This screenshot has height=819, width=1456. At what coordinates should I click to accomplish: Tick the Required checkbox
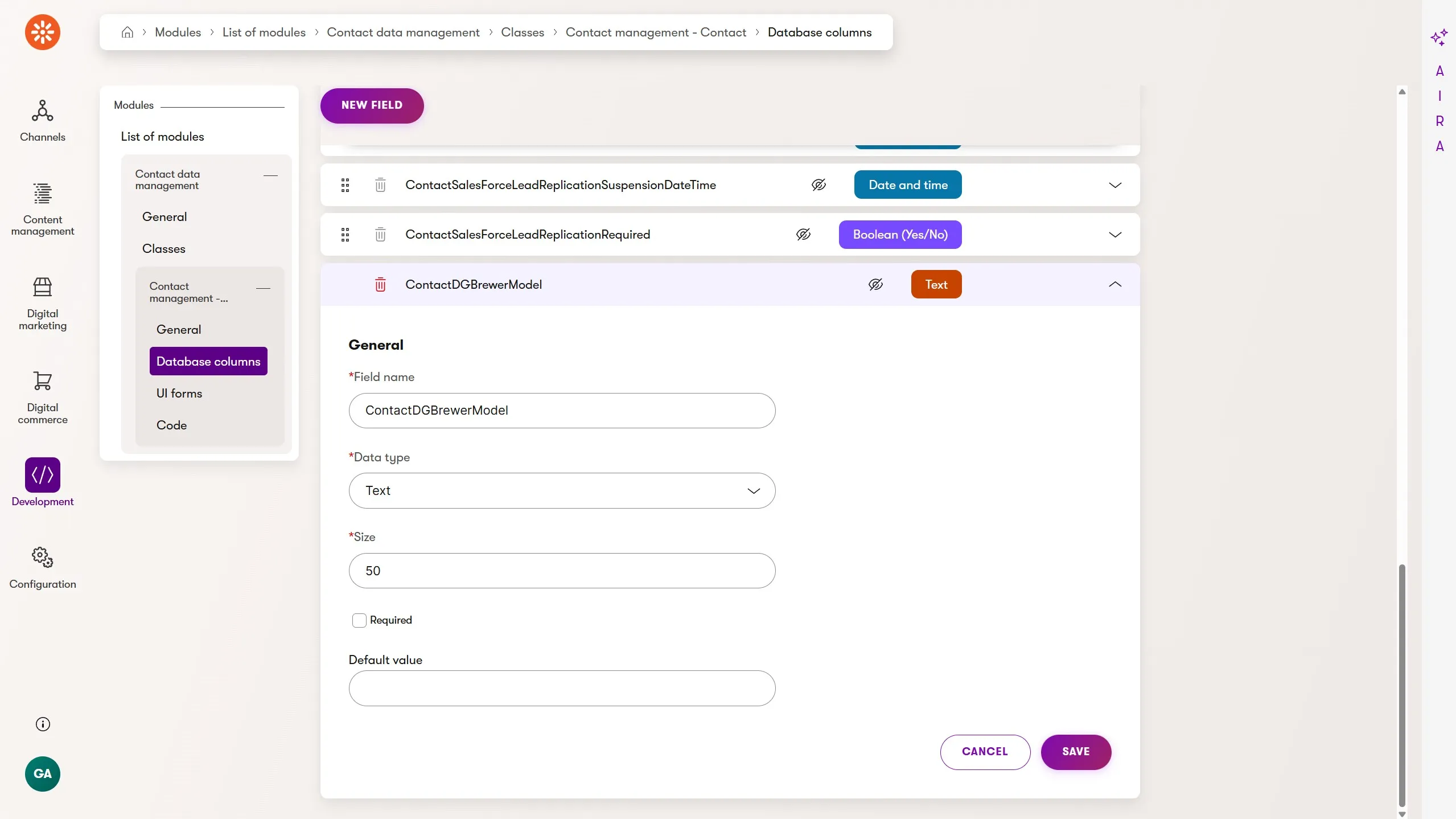click(359, 620)
